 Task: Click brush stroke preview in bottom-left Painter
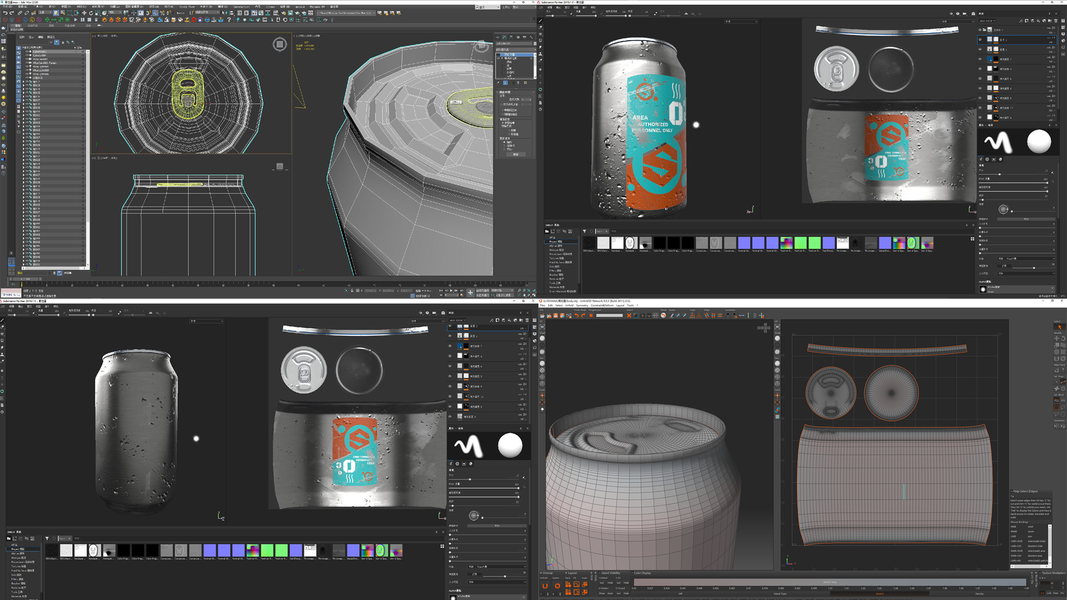(x=469, y=446)
